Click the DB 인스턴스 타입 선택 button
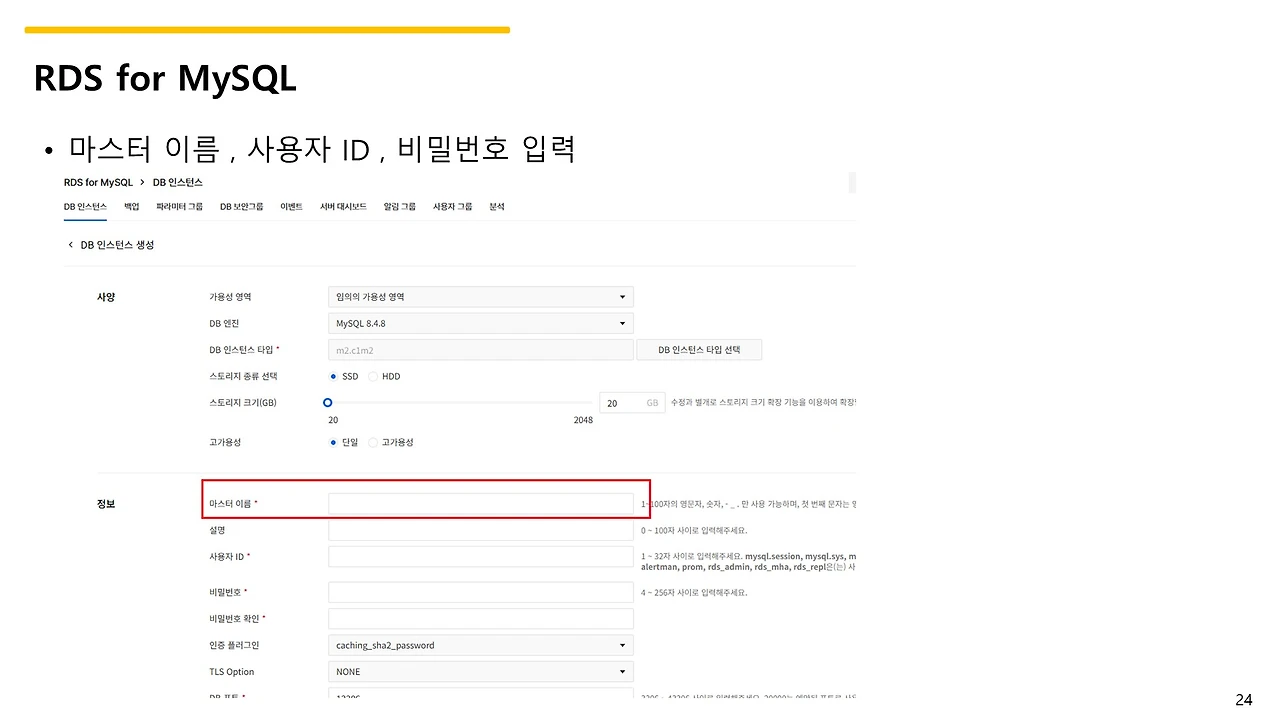 pyautogui.click(x=699, y=349)
